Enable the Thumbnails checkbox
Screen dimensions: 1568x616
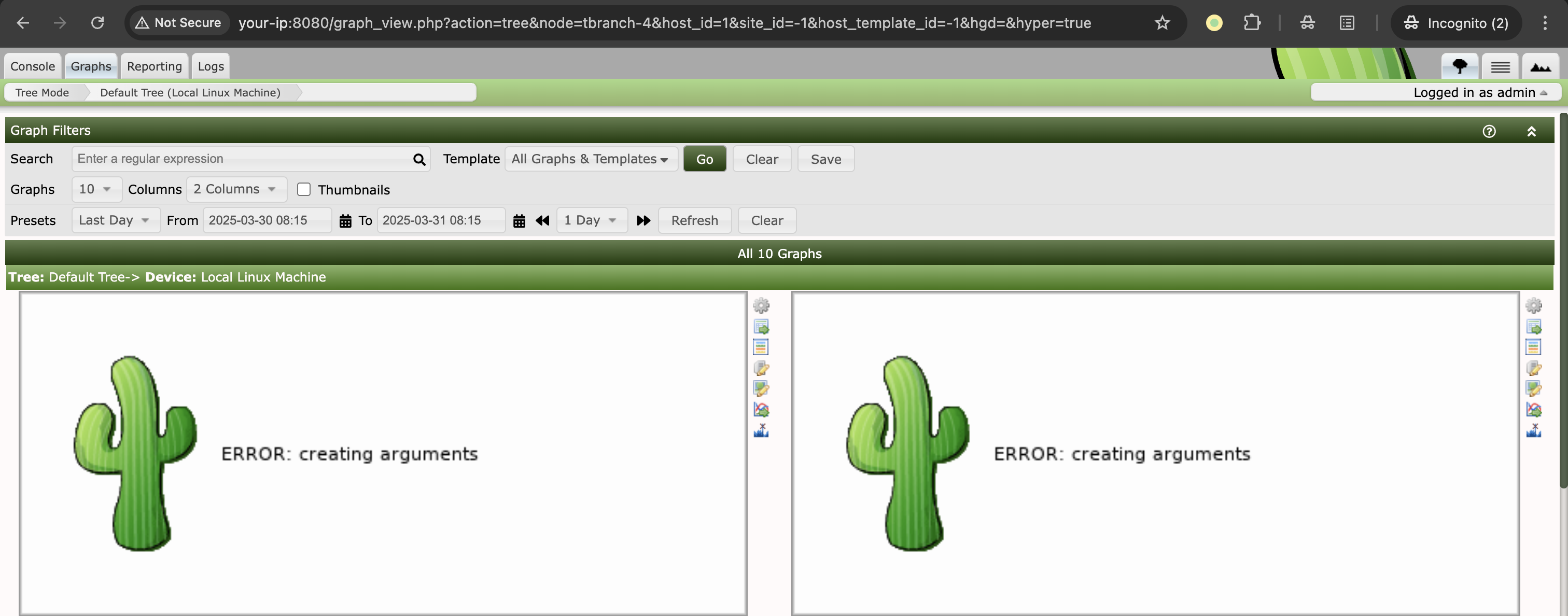(x=304, y=189)
